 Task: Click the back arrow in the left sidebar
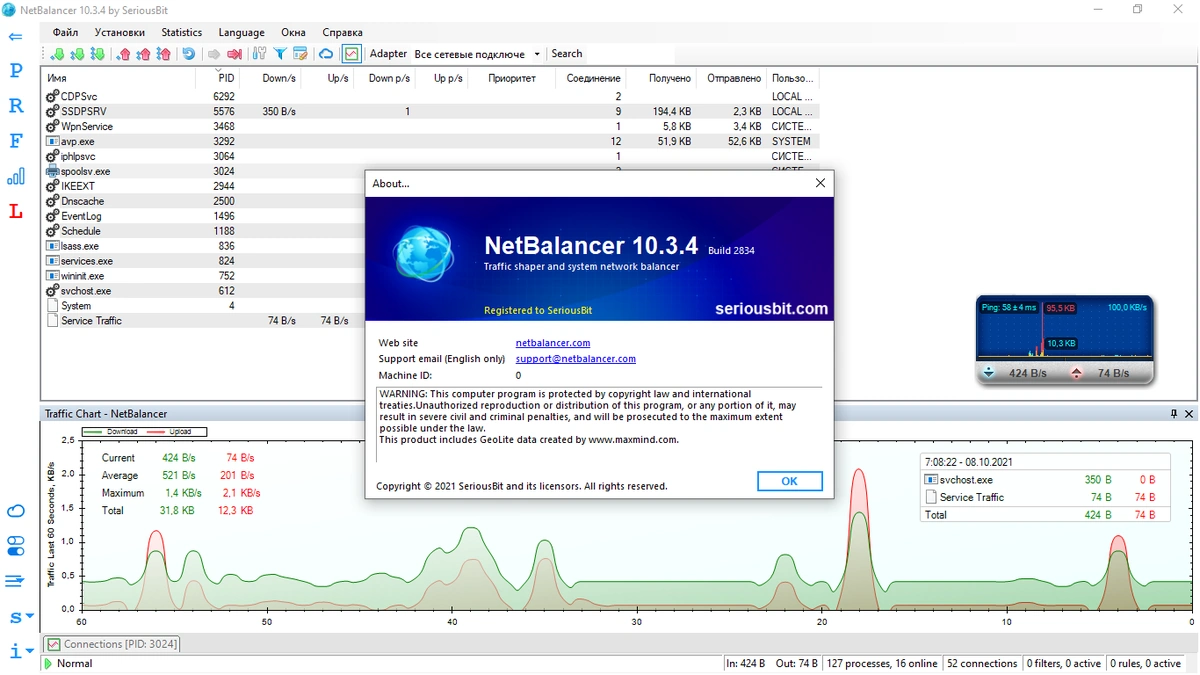[15, 37]
